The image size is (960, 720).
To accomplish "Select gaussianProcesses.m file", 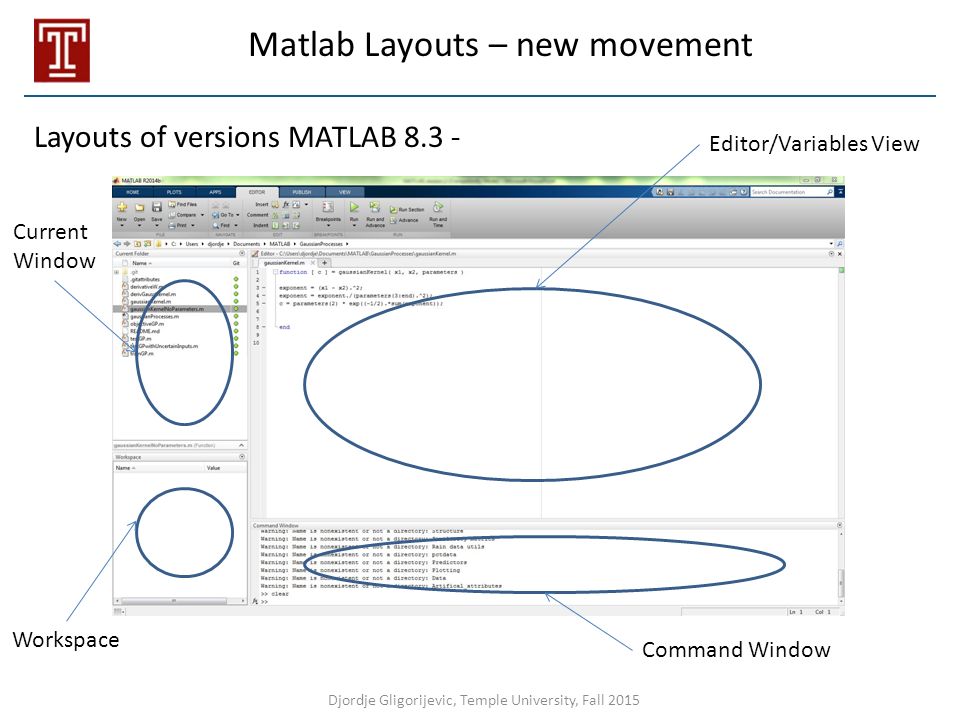I will tap(154, 317).
